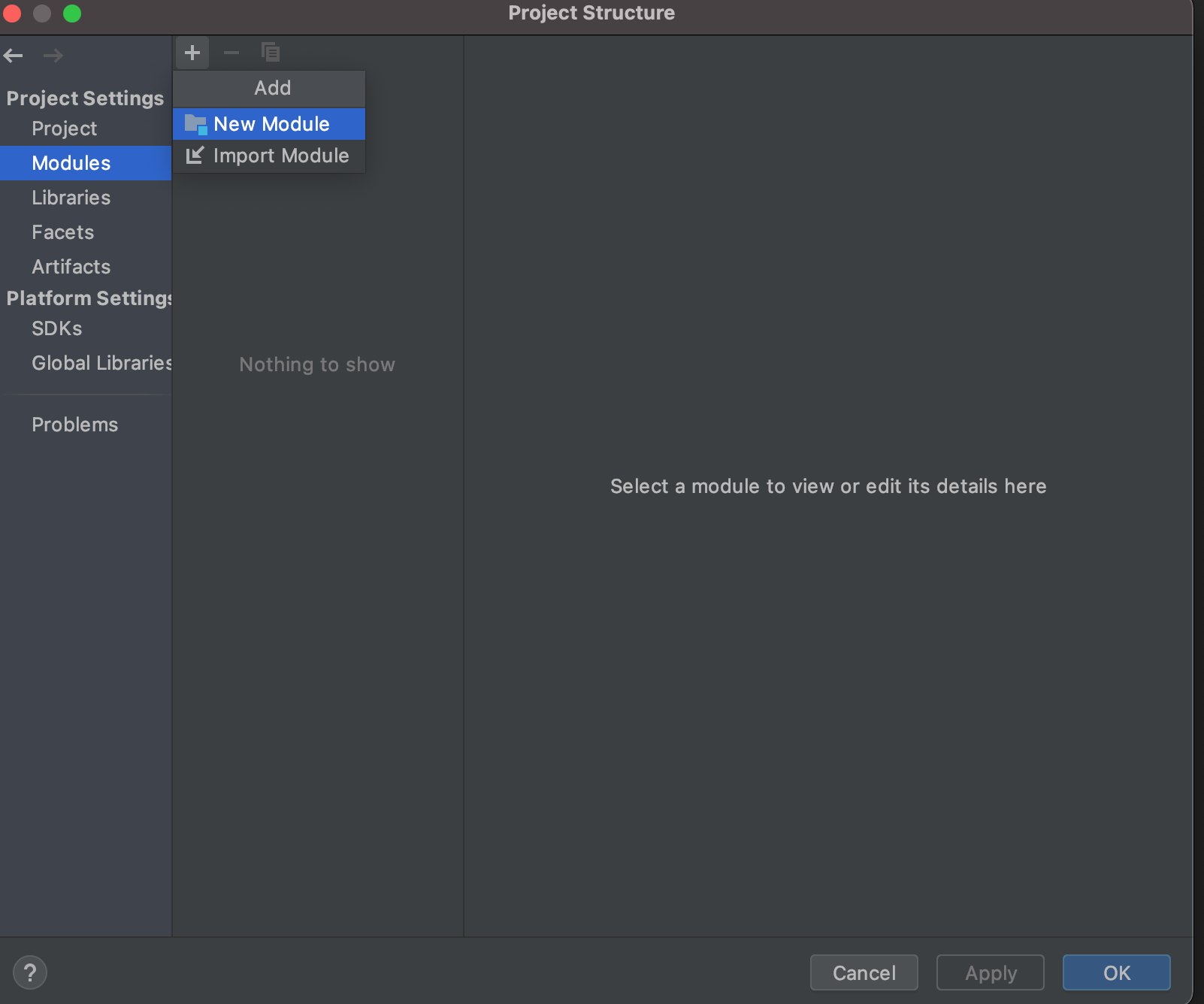Select Modules in the sidebar
Viewport: 1204px width, 1004px height.
coord(86,163)
